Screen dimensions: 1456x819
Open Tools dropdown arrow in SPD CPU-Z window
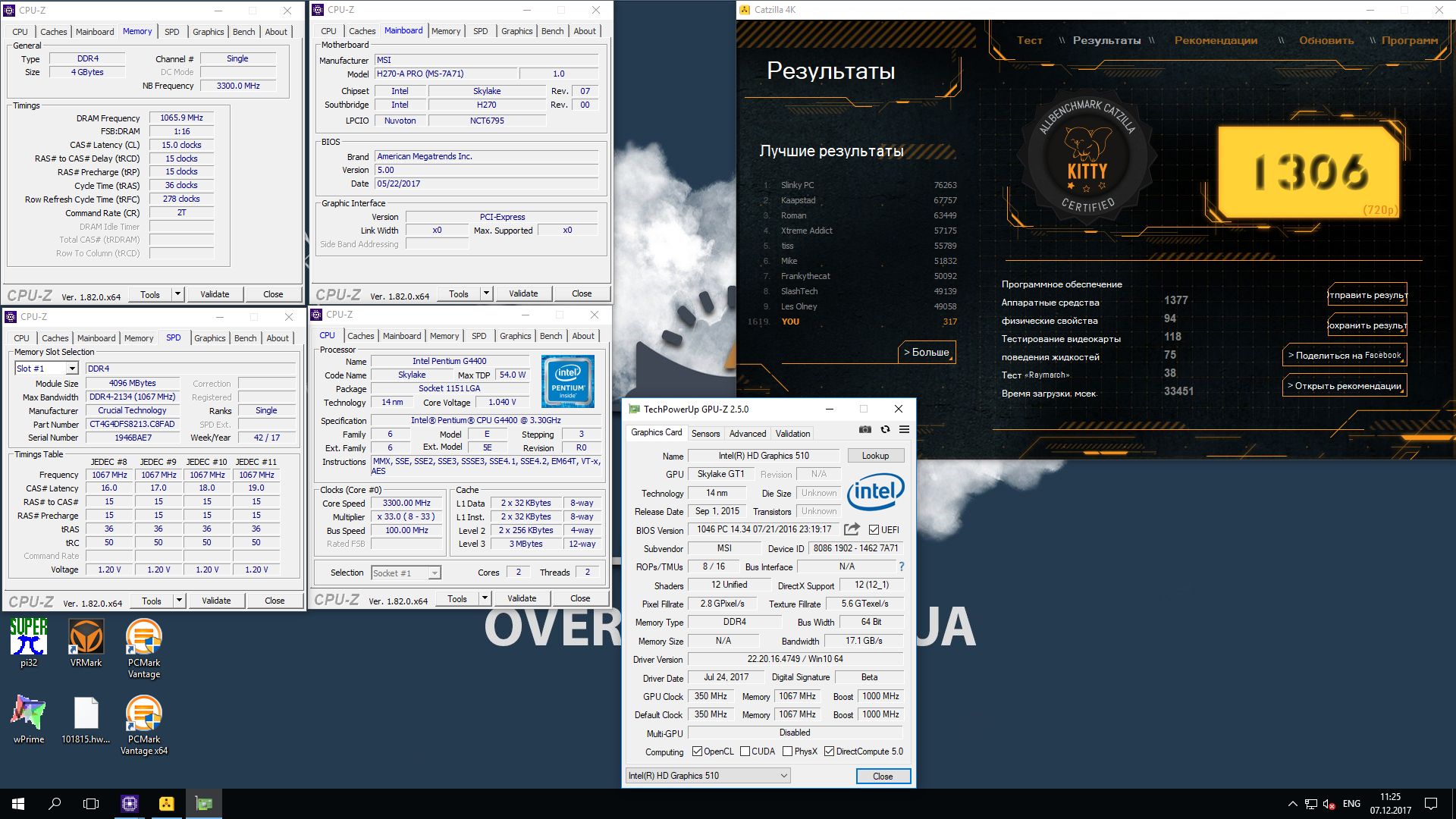pos(179,601)
